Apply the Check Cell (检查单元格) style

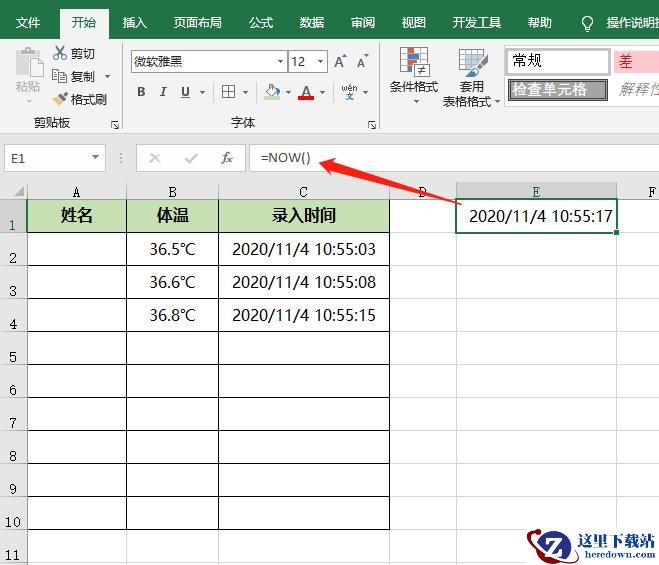tap(558, 90)
